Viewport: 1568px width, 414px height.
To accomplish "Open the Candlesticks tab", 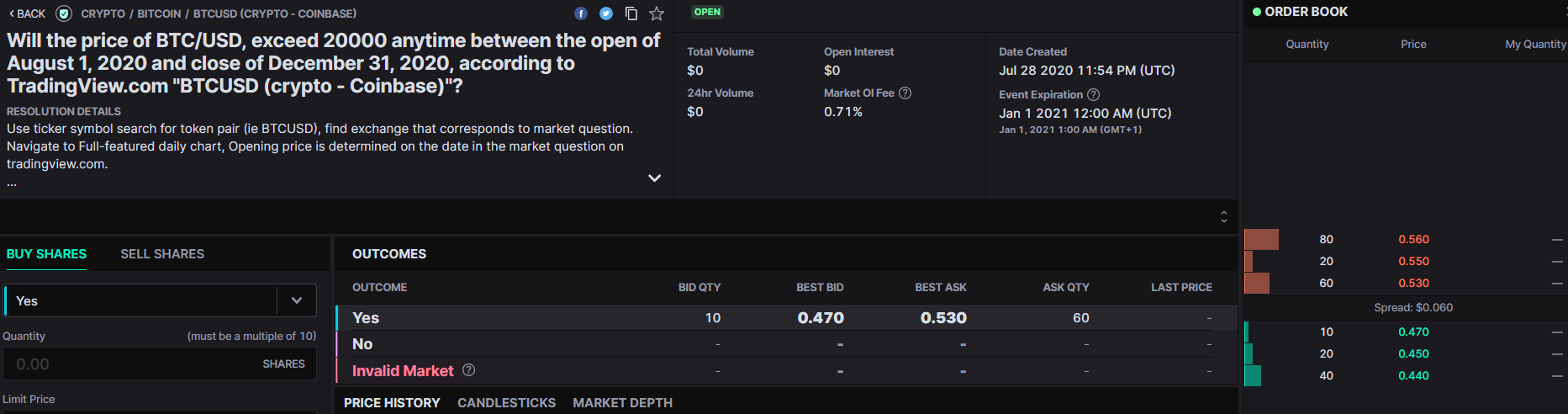I will 506,403.
